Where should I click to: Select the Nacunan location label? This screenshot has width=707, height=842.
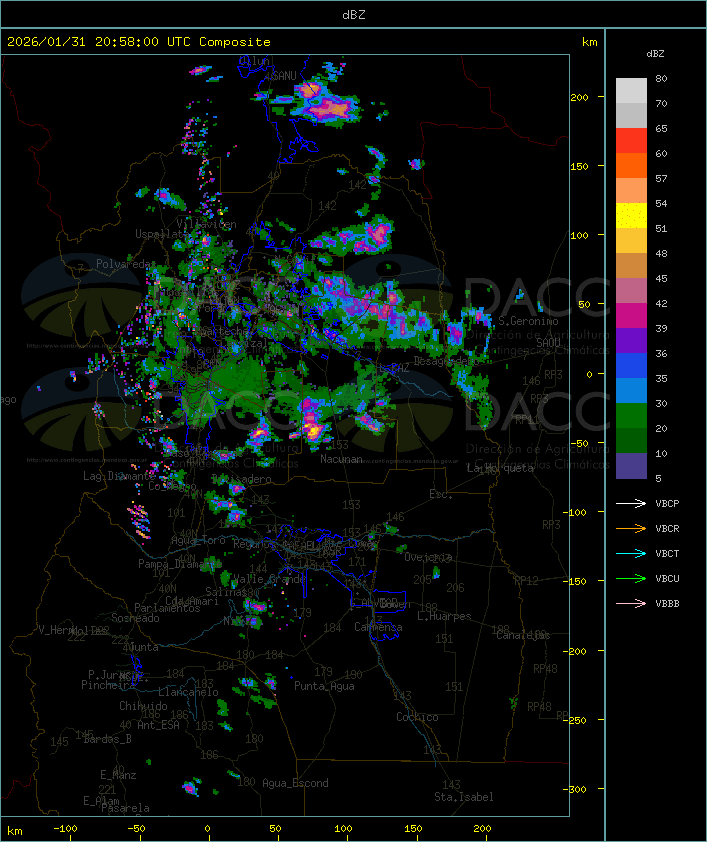click(x=341, y=459)
